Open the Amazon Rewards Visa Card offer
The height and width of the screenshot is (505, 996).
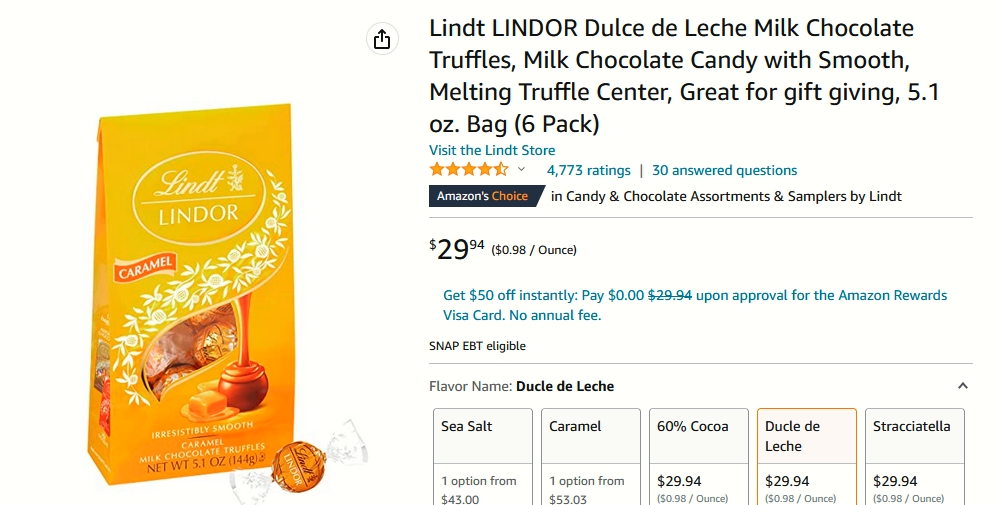[x=695, y=305]
